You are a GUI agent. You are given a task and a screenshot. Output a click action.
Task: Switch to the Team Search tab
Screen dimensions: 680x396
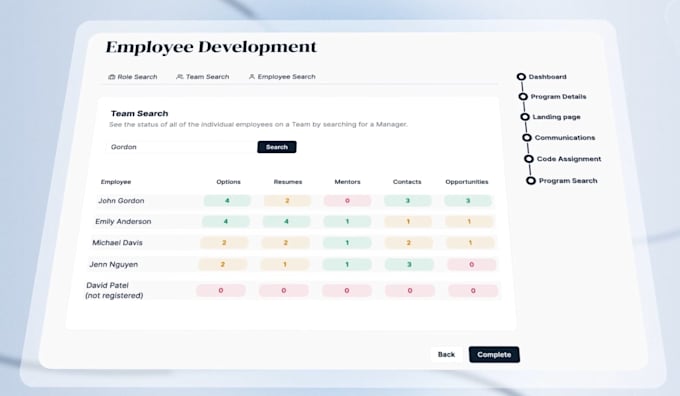click(203, 76)
